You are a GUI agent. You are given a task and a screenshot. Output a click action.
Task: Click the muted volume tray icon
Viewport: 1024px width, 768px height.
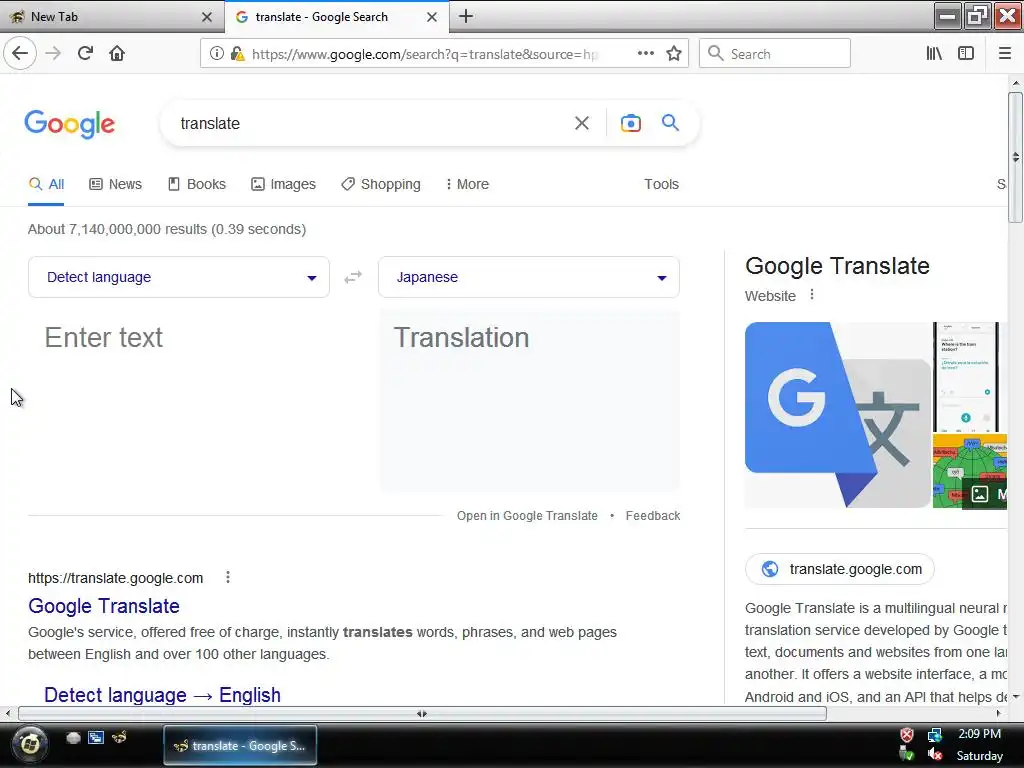point(935,754)
